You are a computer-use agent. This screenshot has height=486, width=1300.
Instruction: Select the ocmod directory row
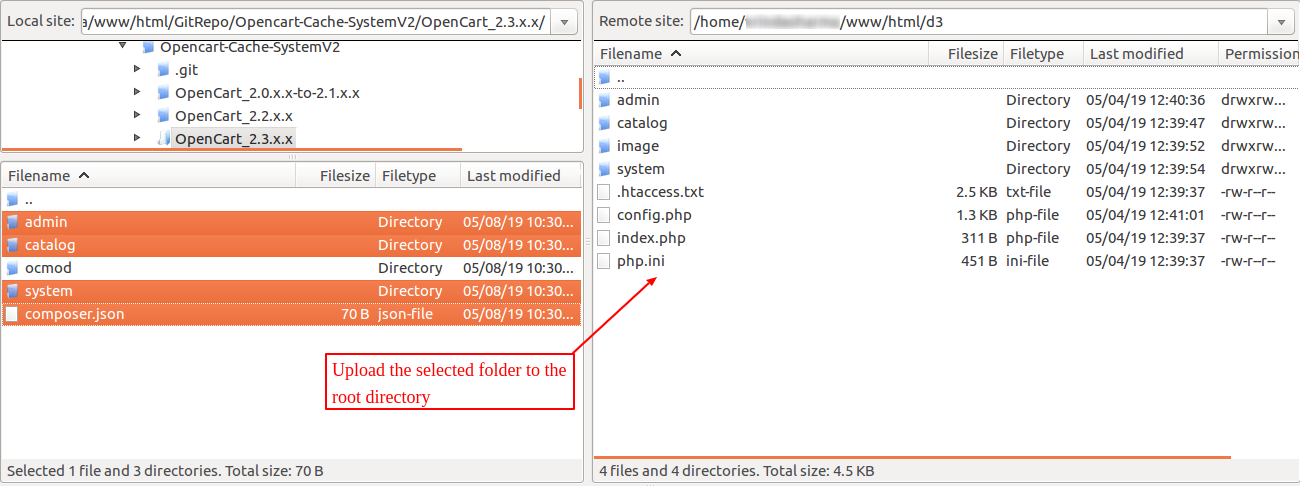pyautogui.click(x=291, y=267)
